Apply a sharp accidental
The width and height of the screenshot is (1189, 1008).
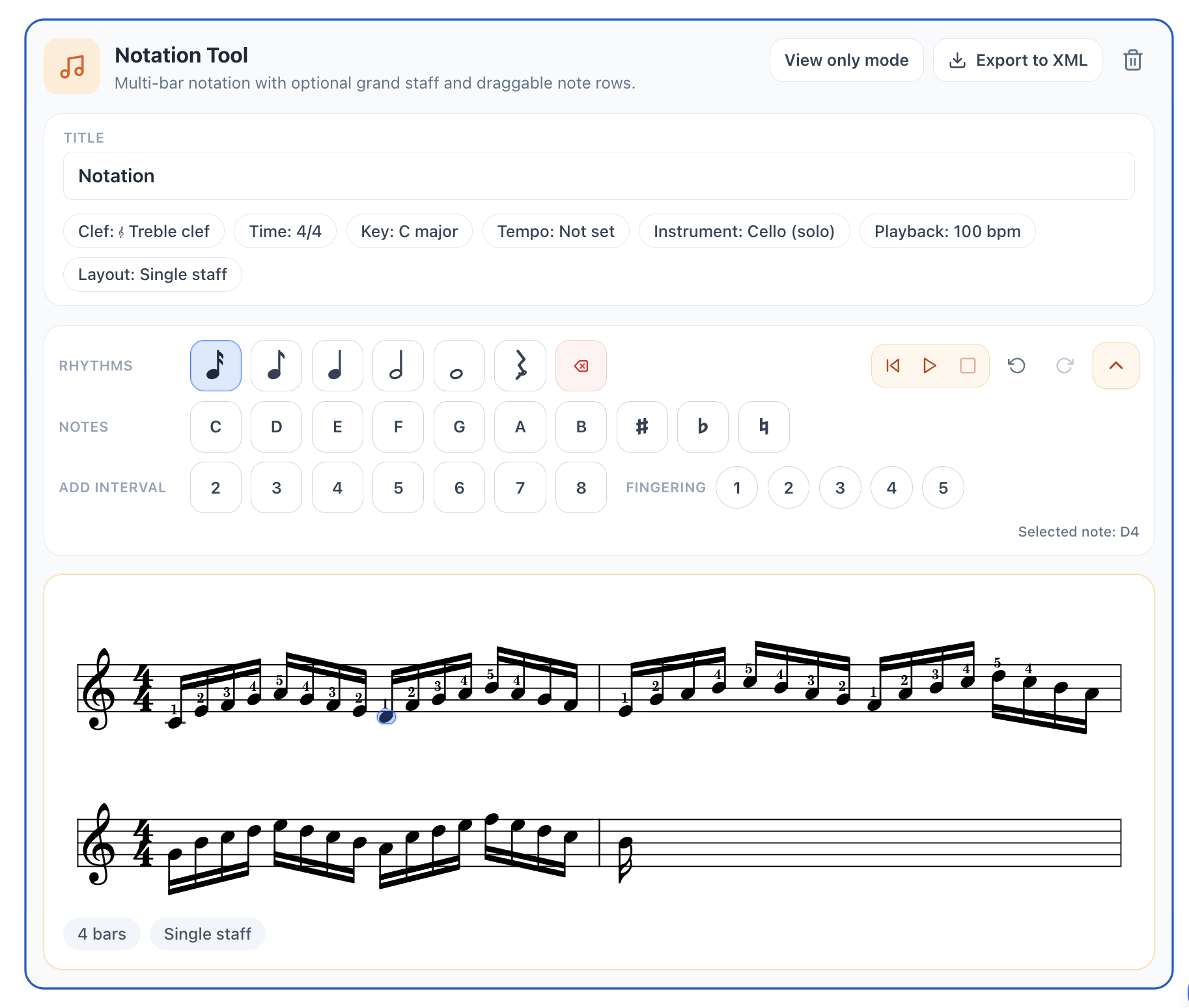pos(641,427)
